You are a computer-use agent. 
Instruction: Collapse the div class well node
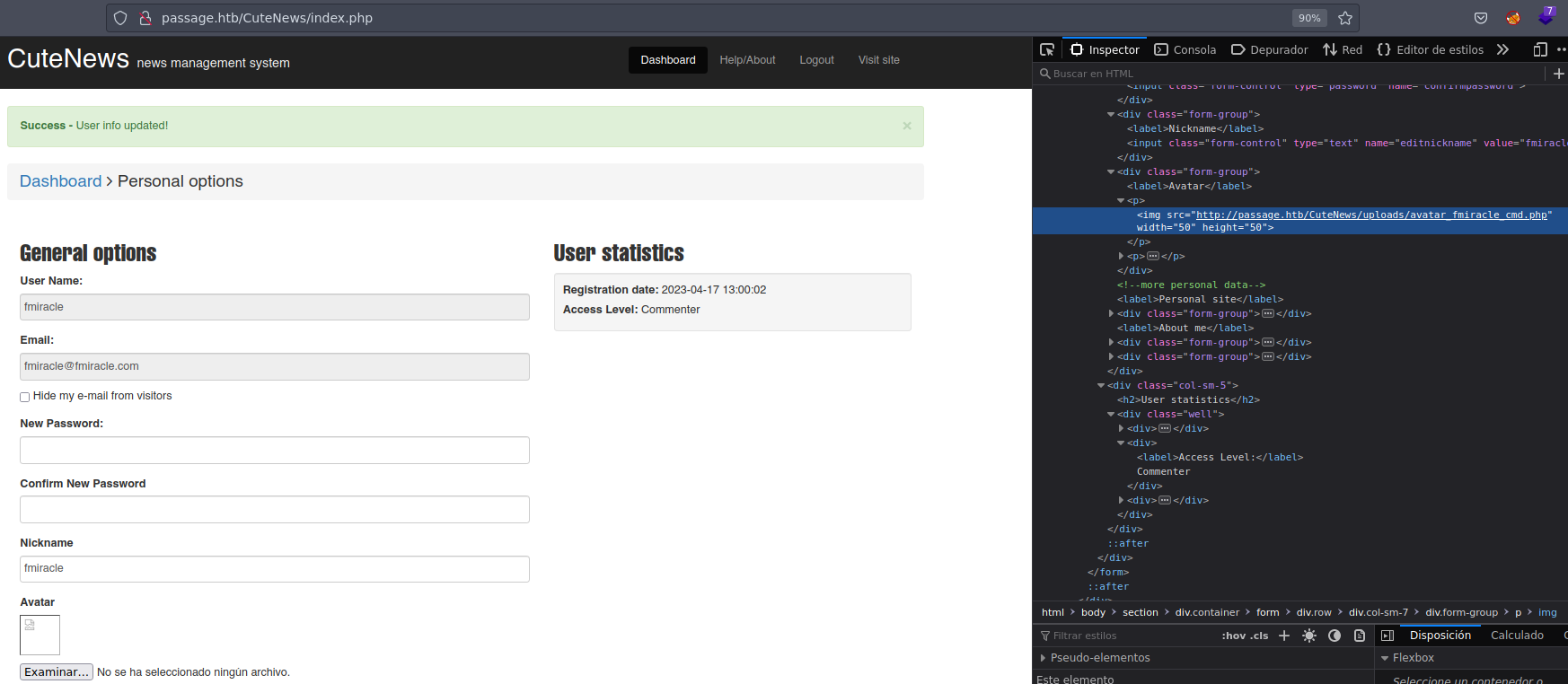click(1111, 415)
